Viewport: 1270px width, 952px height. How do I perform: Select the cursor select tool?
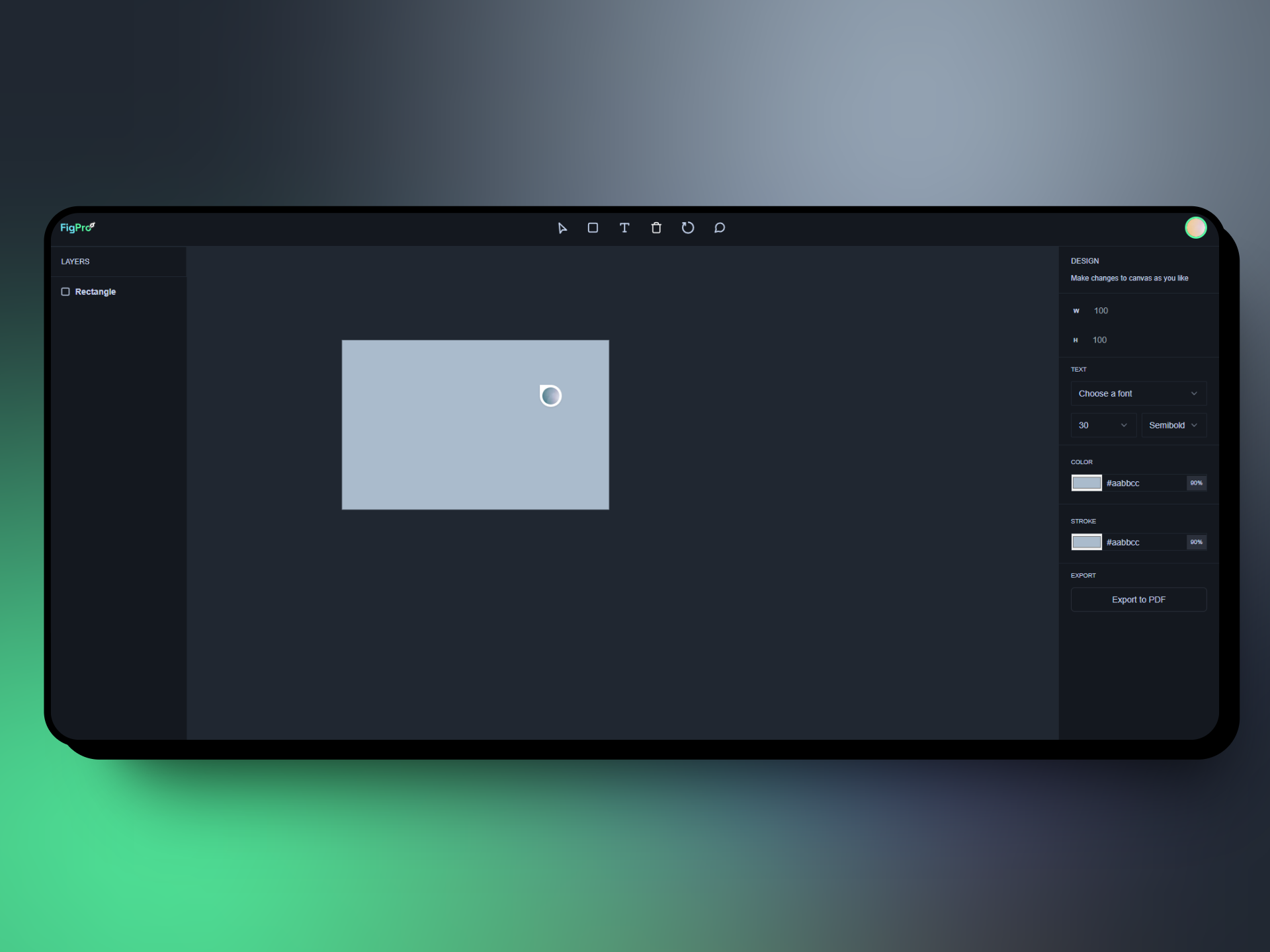562,228
